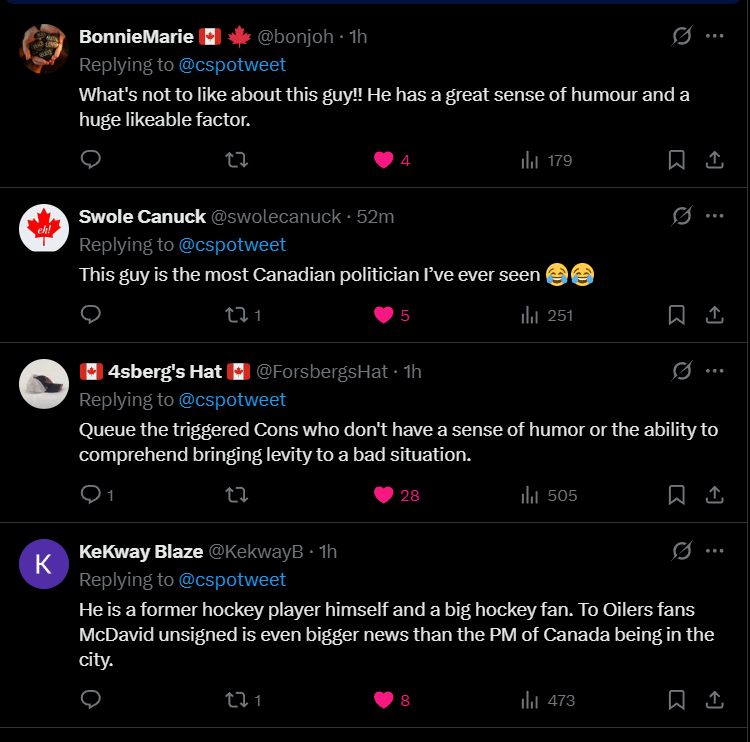Reply to BonnieMarie's tweet

[91, 160]
